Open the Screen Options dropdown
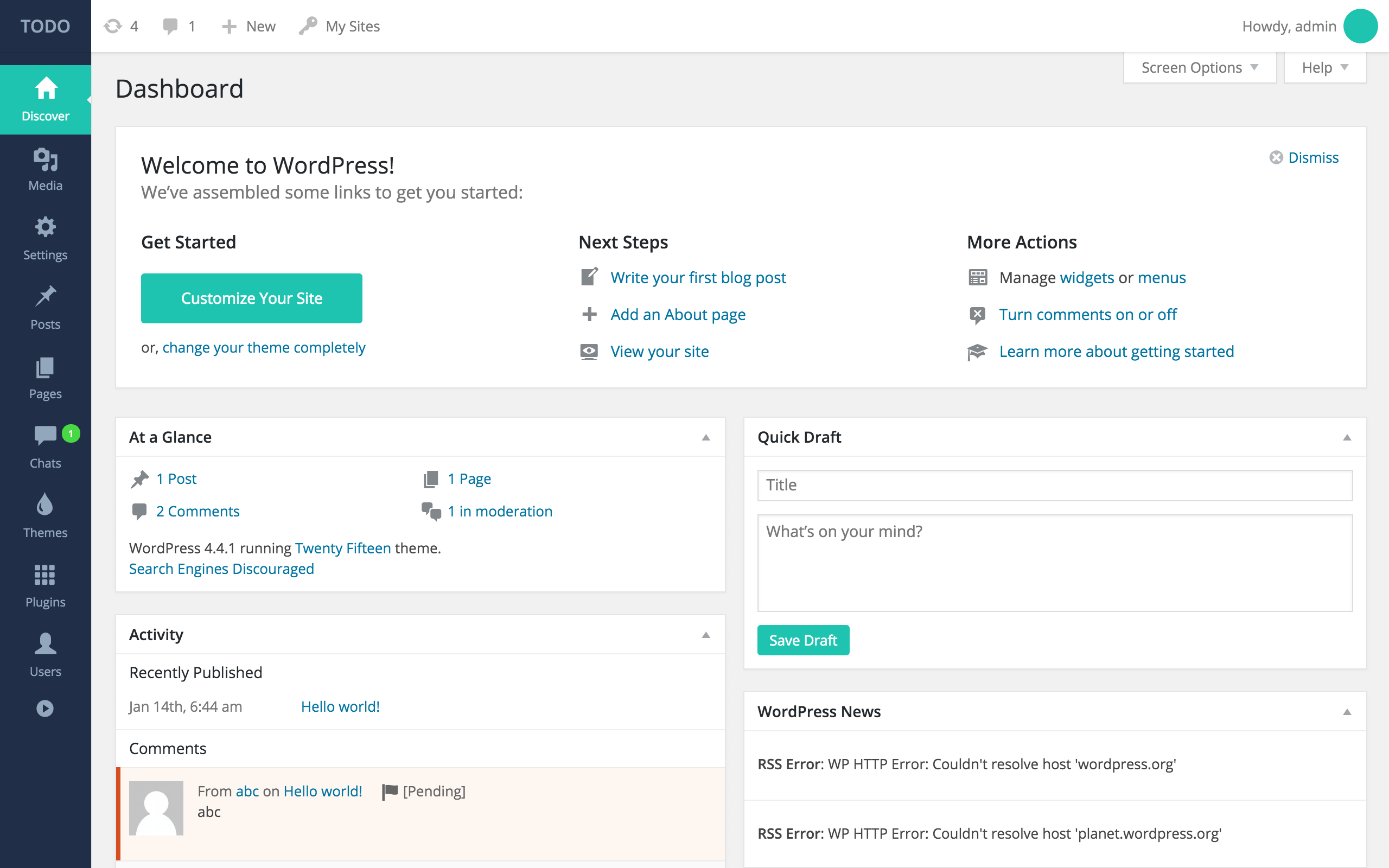The image size is (1389, 868). tap(1199, 67)
